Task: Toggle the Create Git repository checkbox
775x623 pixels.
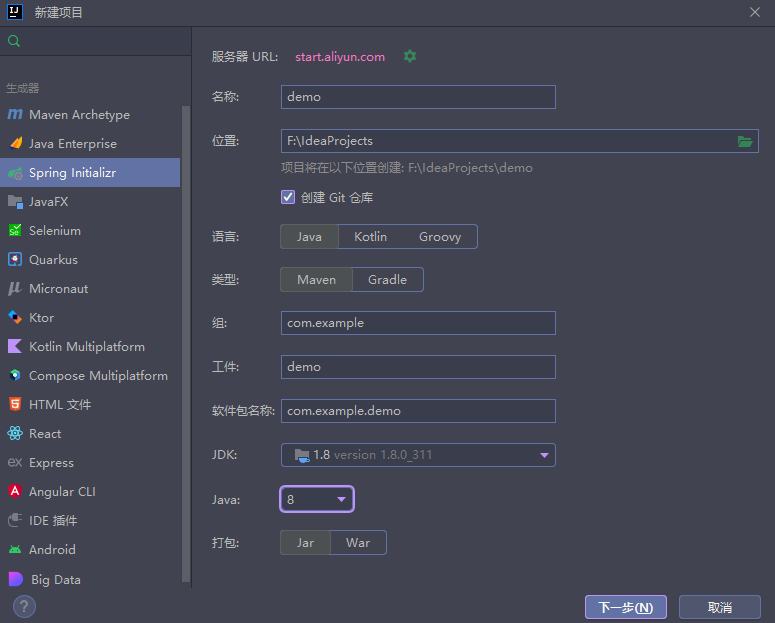Action: pos(288,197)
